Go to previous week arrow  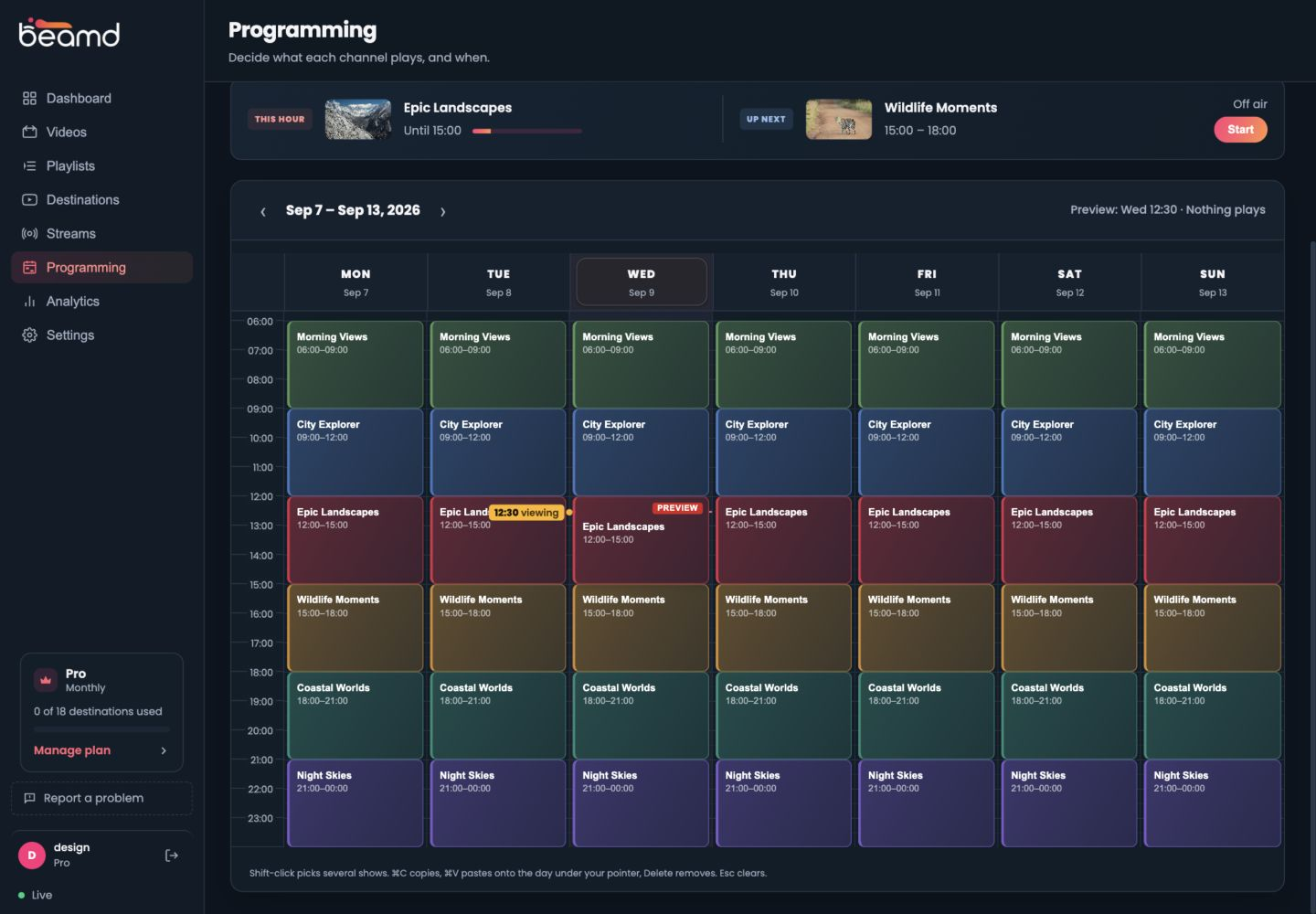(x=263, y=211)
